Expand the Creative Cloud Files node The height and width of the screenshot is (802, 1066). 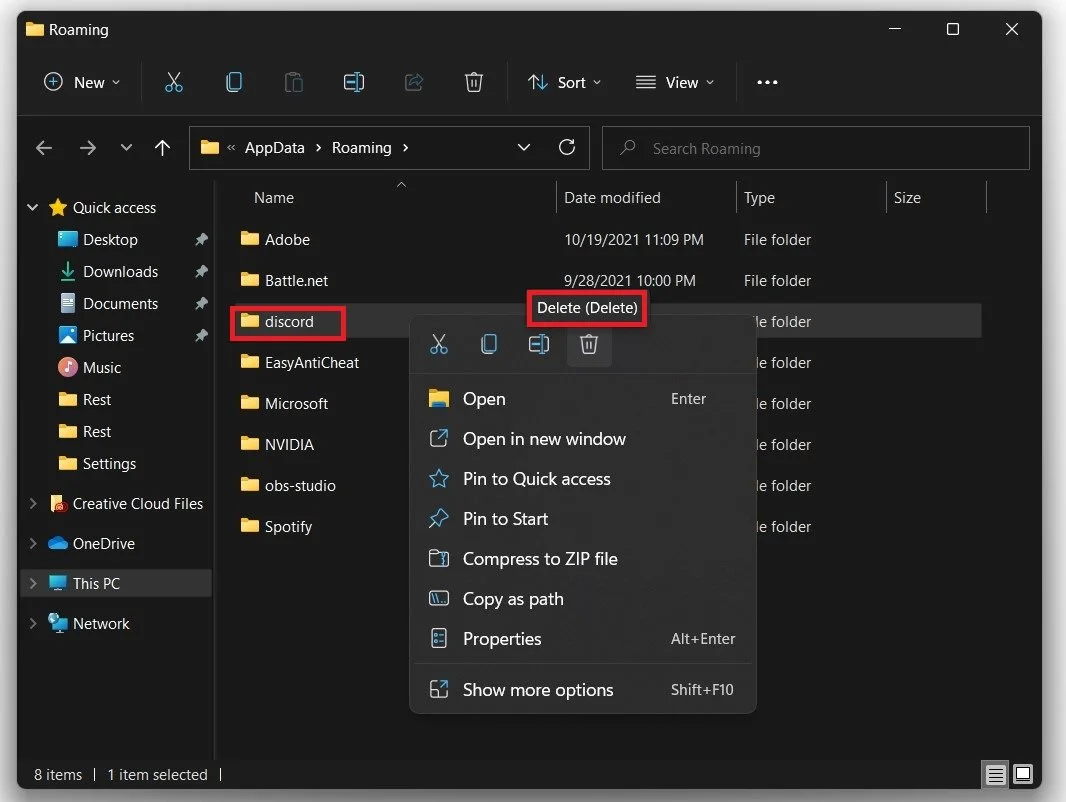(32, 504)
